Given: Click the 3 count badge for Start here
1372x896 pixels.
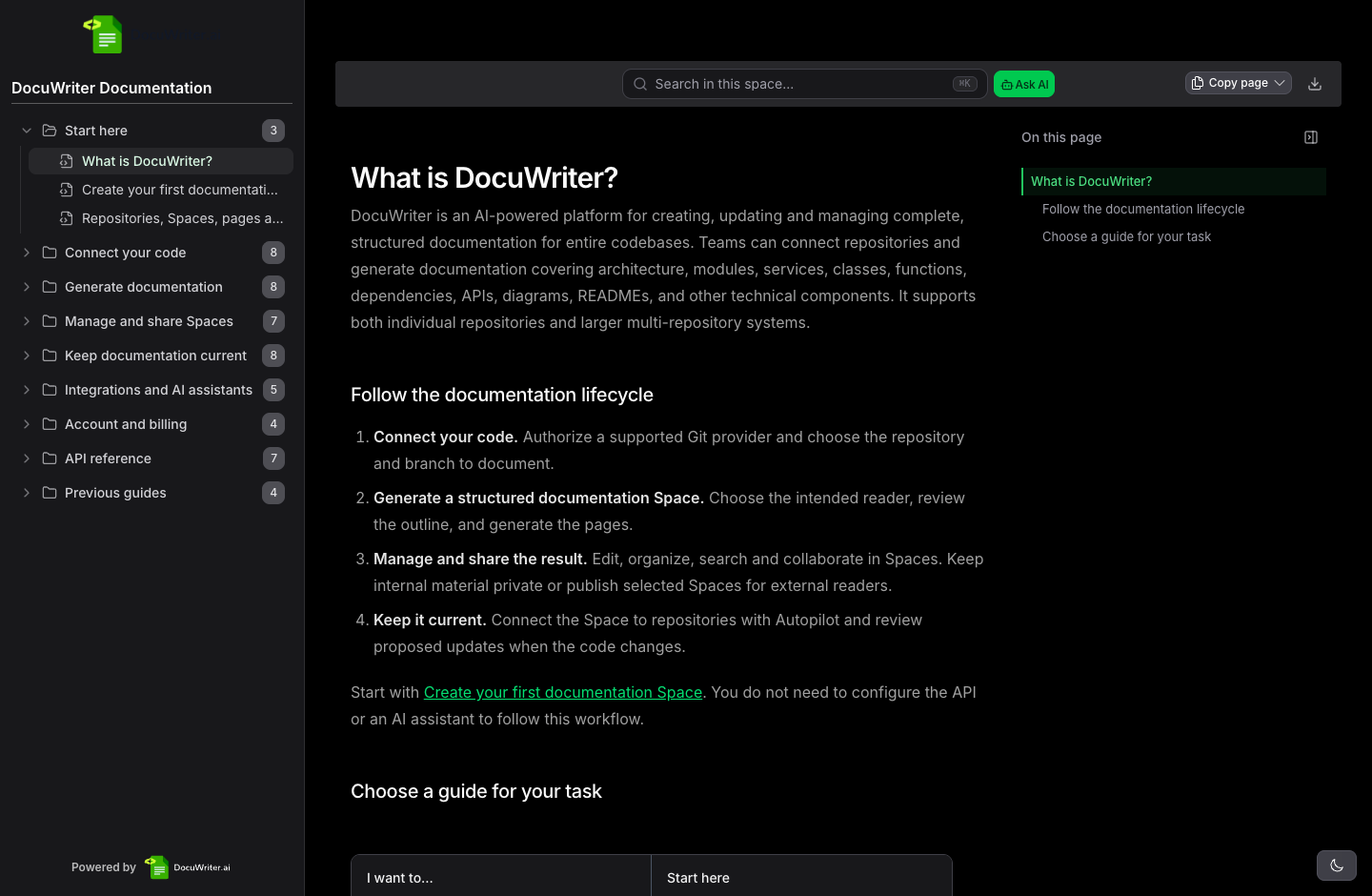Looking at the screenshot, I should 273,131.
